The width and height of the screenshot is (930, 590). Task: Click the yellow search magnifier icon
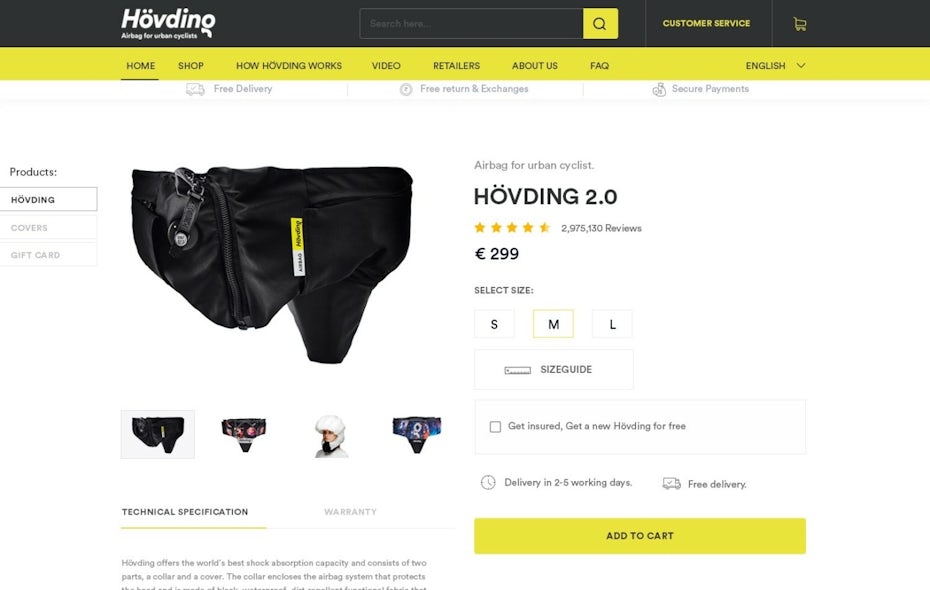(600, 24)
